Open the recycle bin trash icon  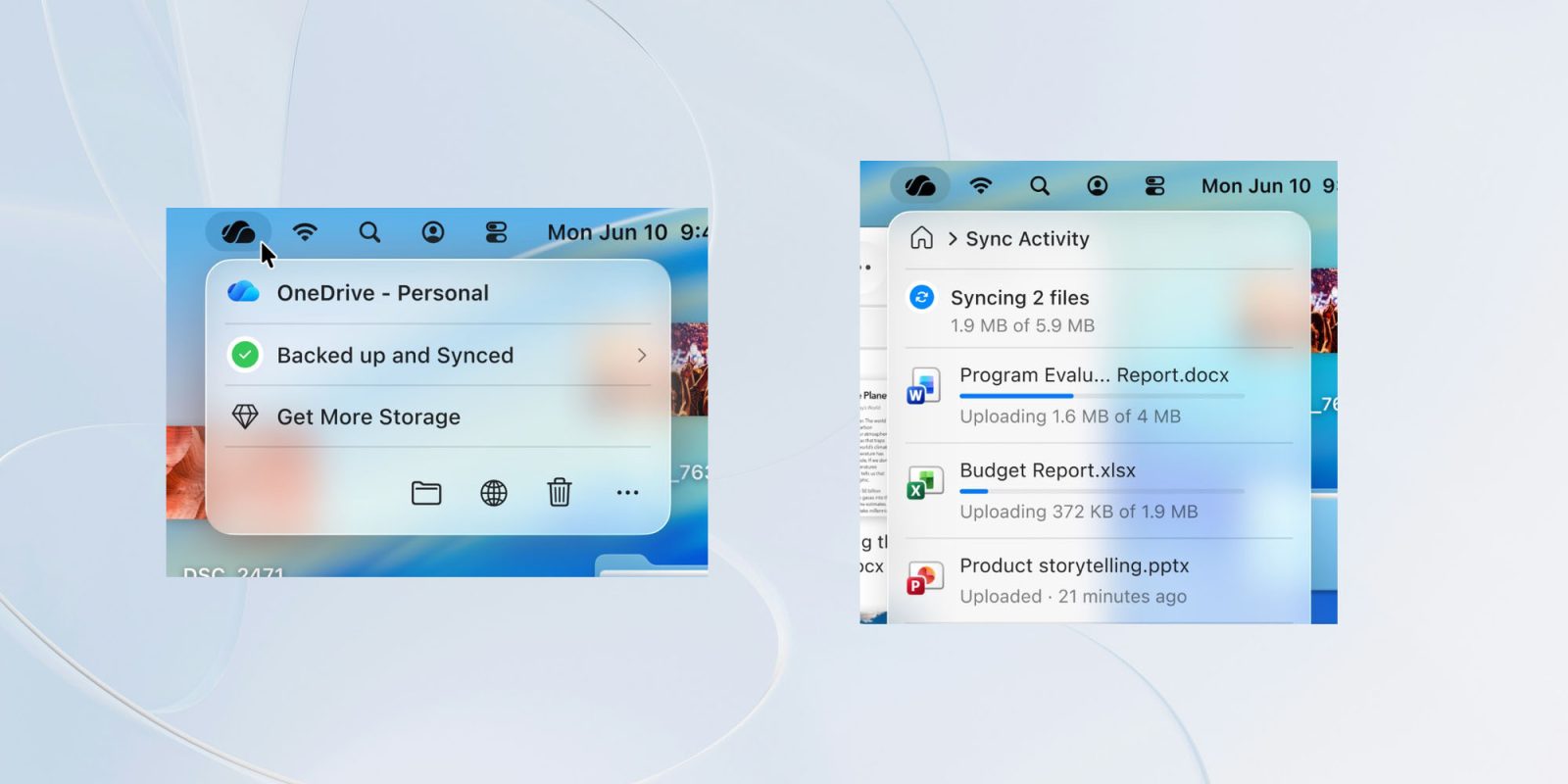coord(560,492)
